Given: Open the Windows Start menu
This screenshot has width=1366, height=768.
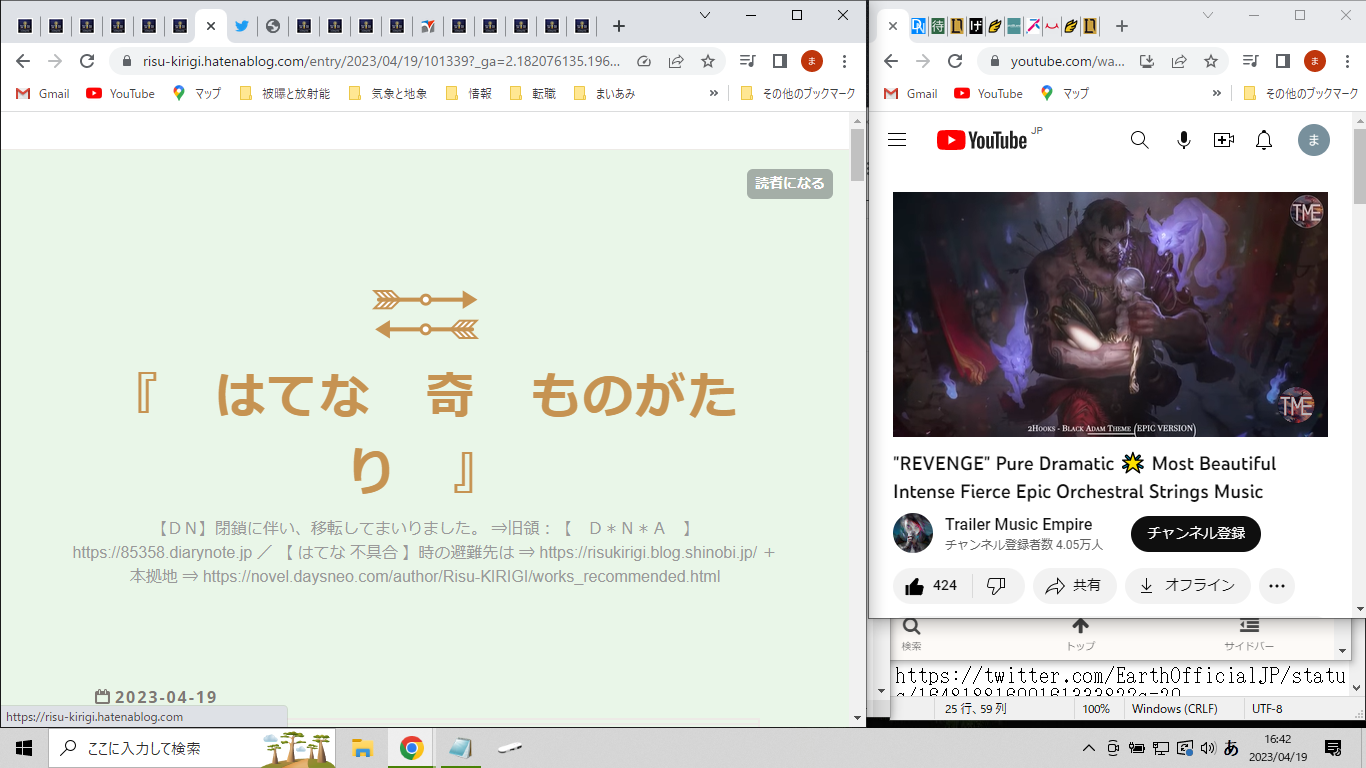Looking at the screenshot, I should pos(24,748).
